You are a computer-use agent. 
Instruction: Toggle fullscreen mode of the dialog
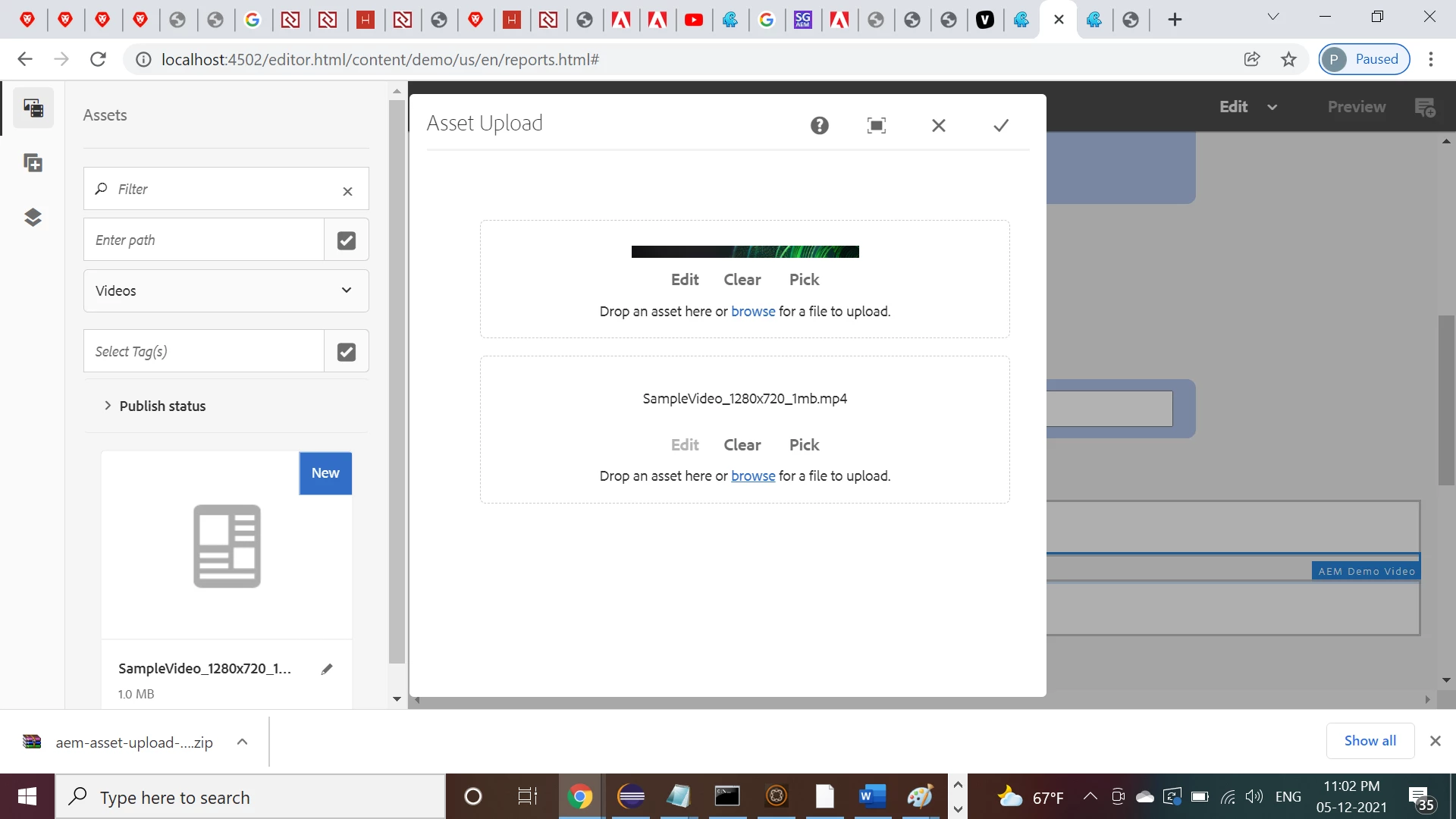(876, 126)
